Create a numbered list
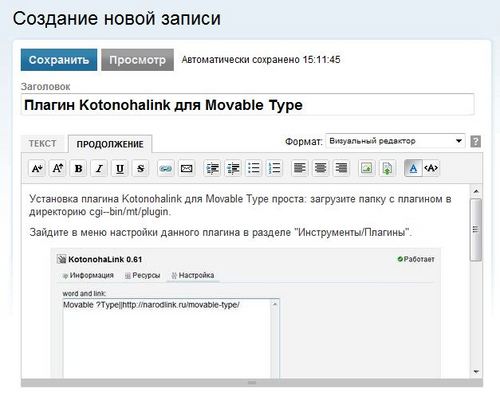Viewport: 500px width, 404px height. point(274,168)
